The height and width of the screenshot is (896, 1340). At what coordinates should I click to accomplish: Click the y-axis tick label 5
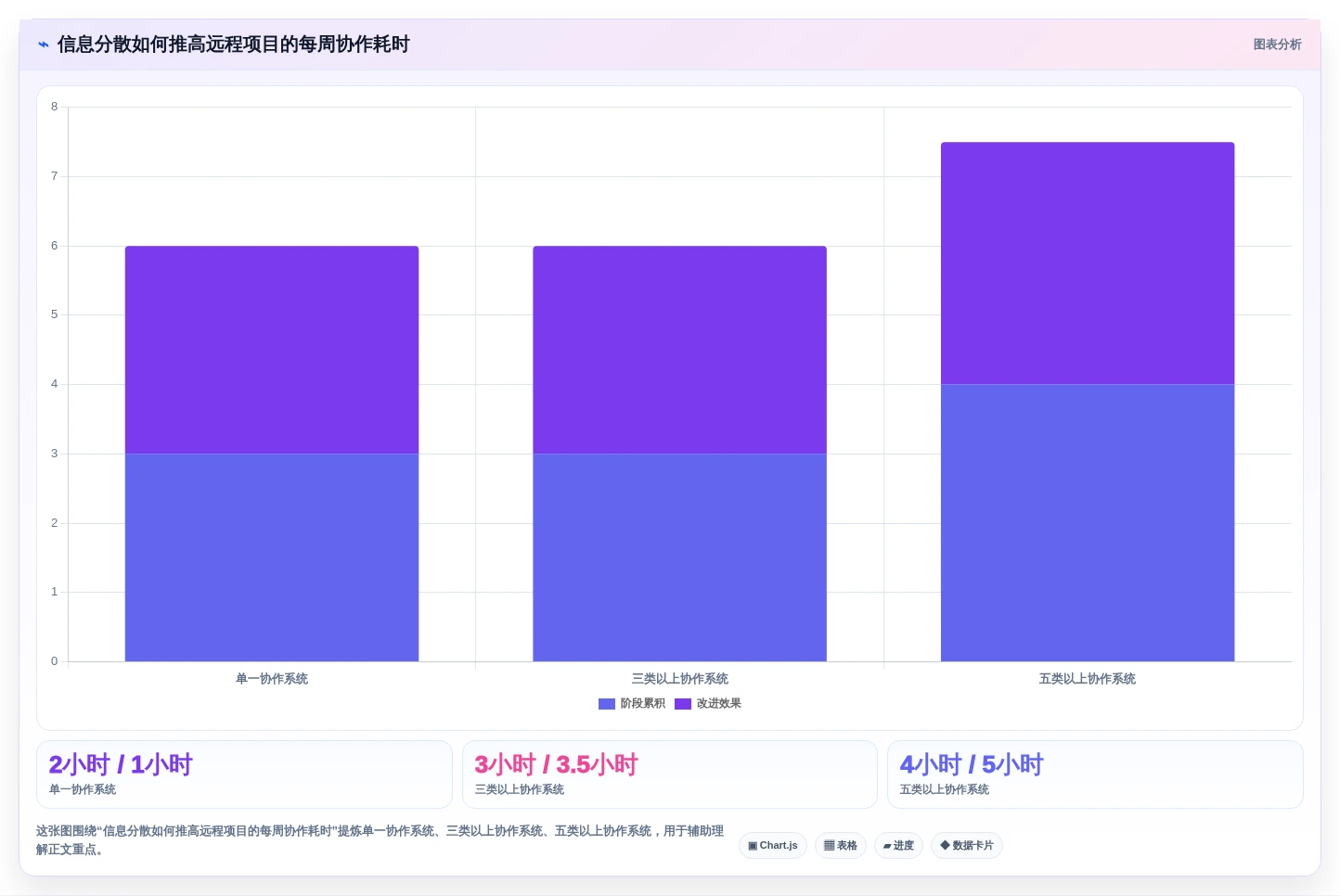(x=54, y=314)
